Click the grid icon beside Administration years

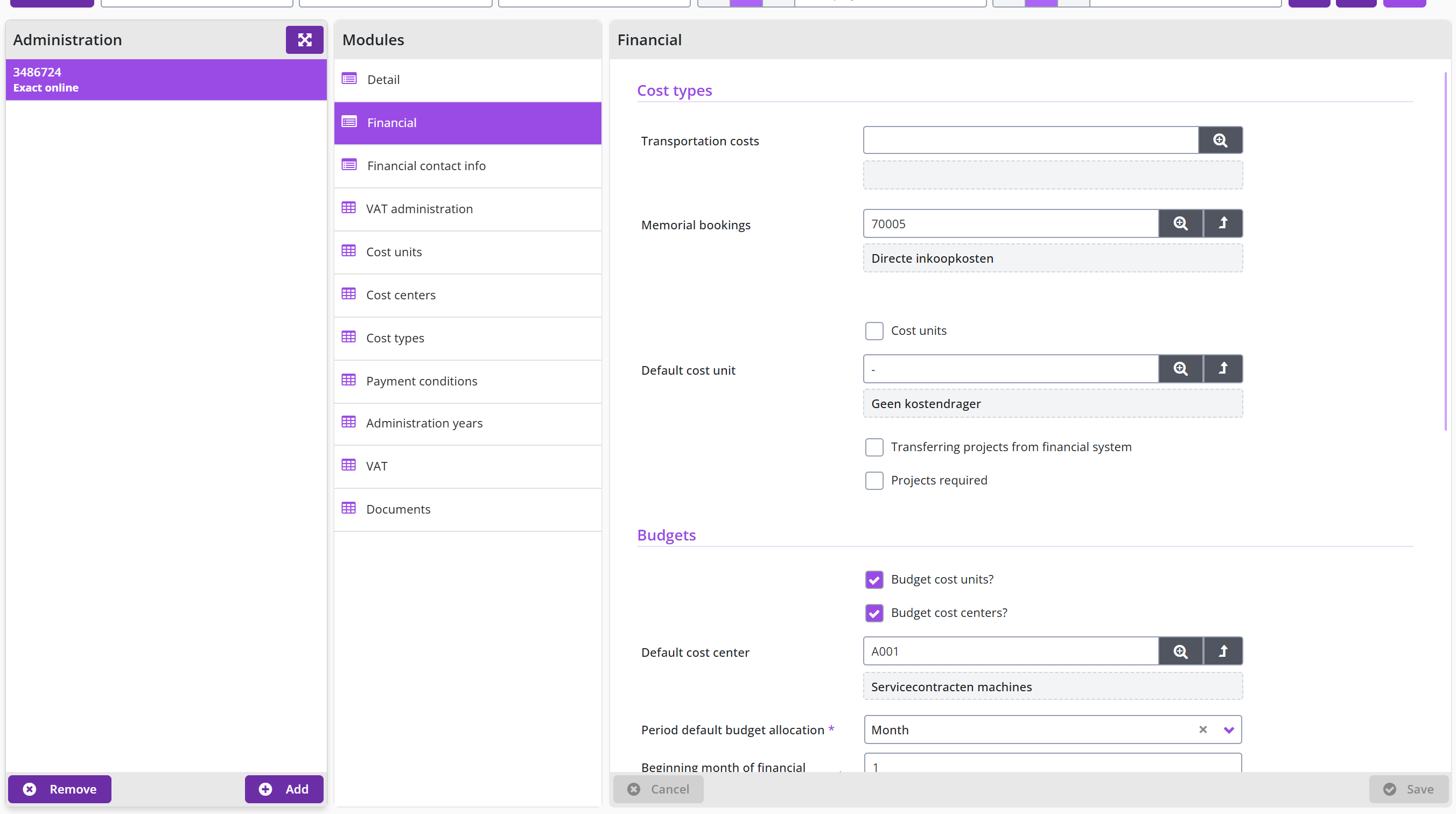(349, 422)
